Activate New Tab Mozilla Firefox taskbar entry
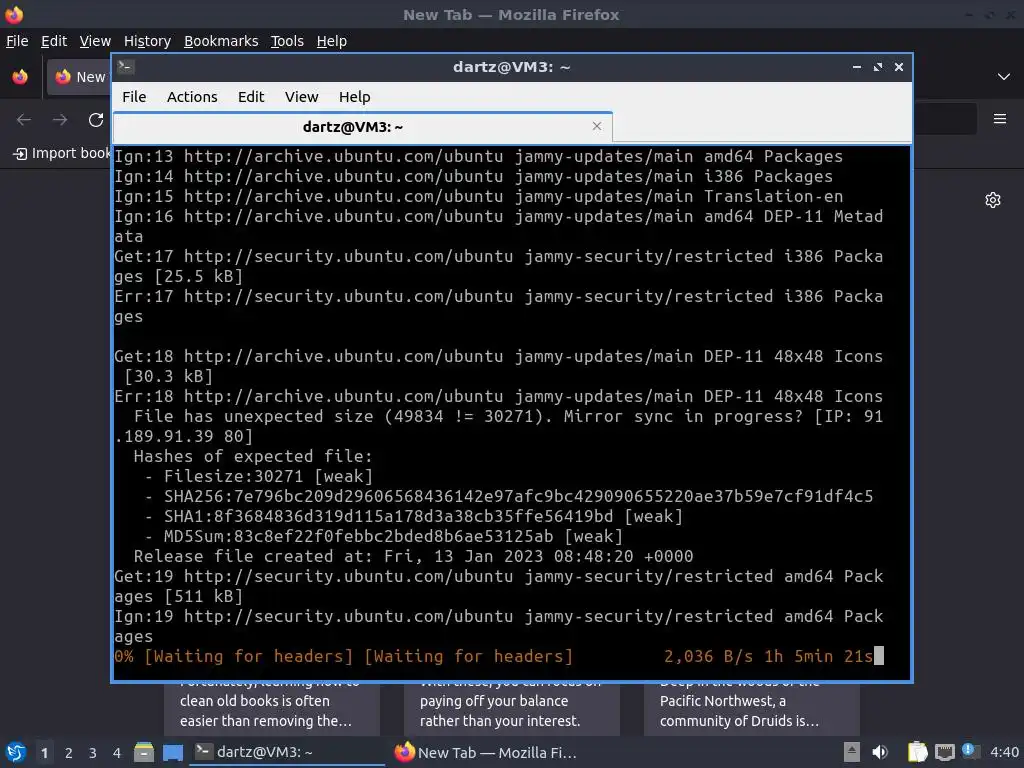 [x=487, y=752]
